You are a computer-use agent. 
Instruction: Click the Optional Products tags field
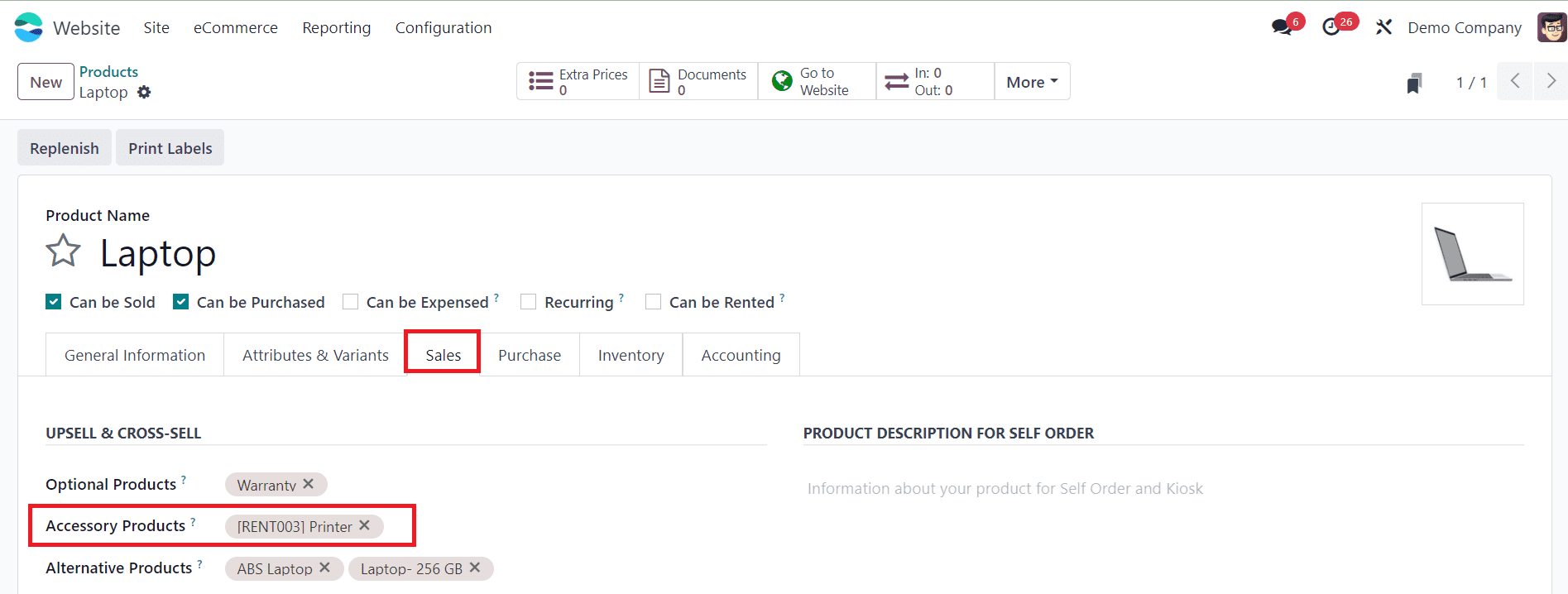pyautogui.click(x=495, y=485)
